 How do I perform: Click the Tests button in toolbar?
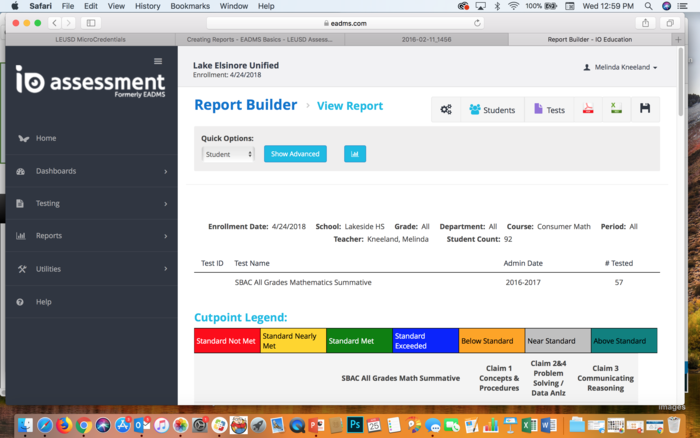coord(549,109)
